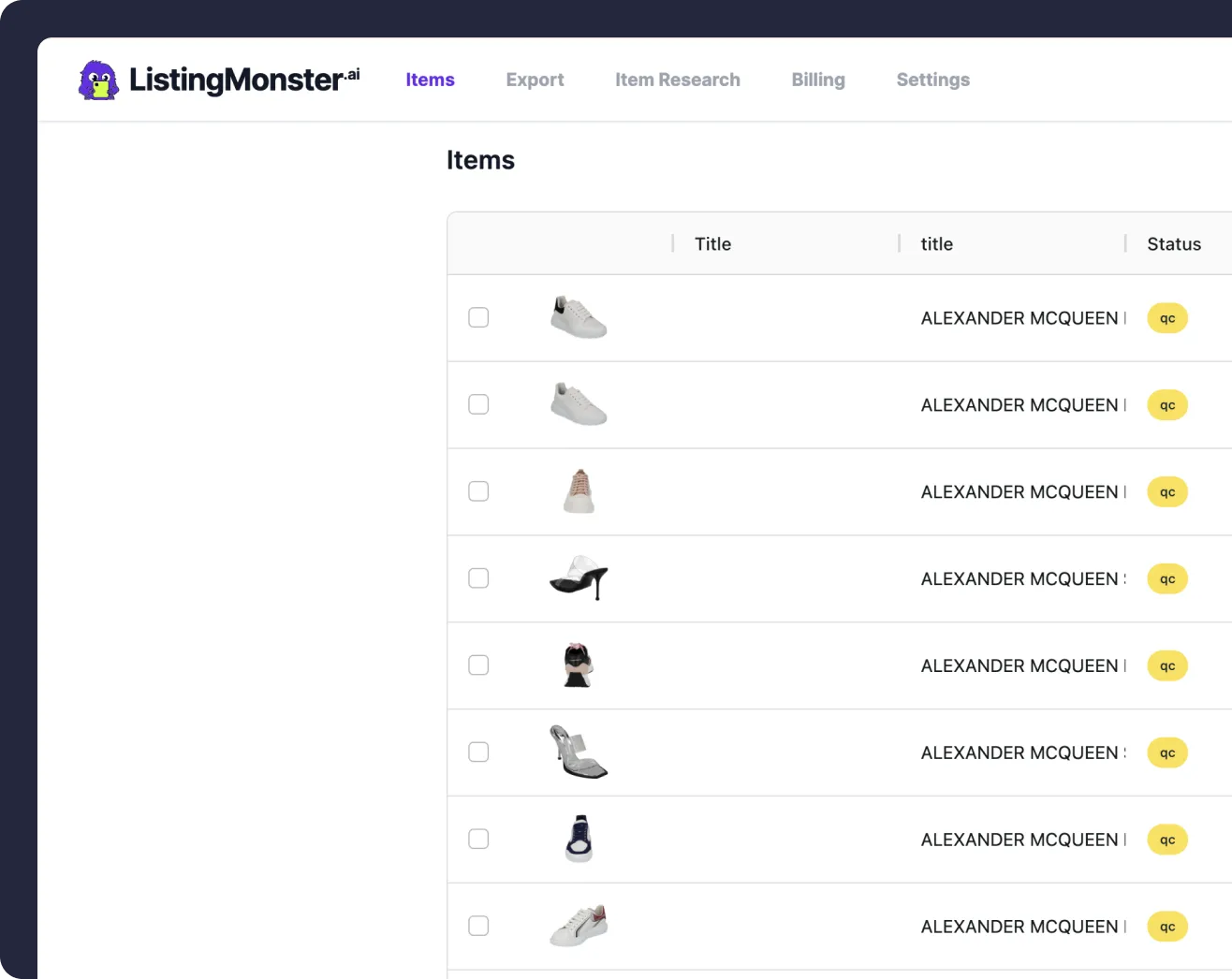Tick the checkbox for the black stiletto mule
The height and width of the screenshot is (979, 1232).
click(x=478, y=578)
